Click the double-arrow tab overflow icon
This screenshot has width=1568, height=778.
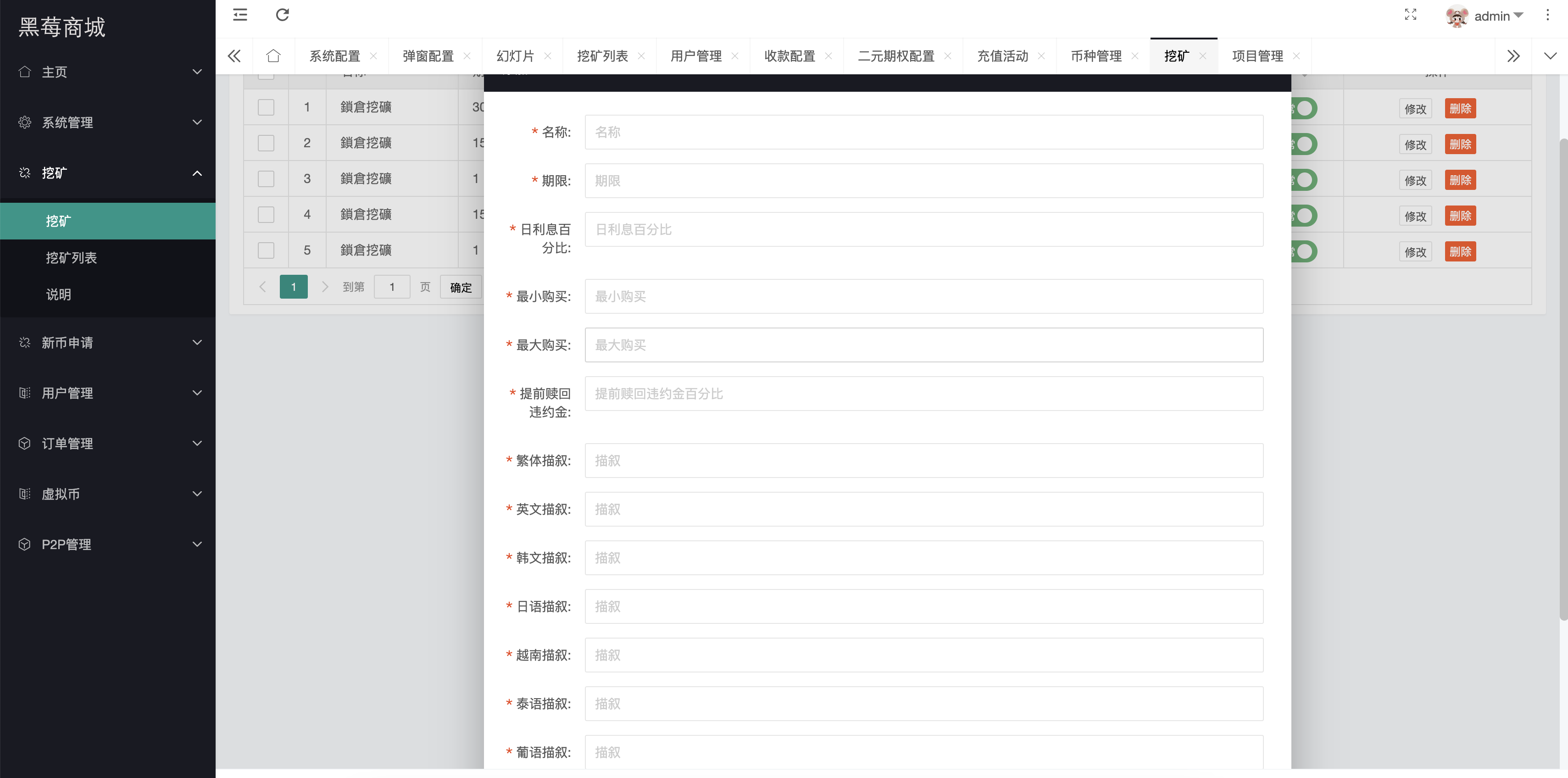coord(1513,56)
